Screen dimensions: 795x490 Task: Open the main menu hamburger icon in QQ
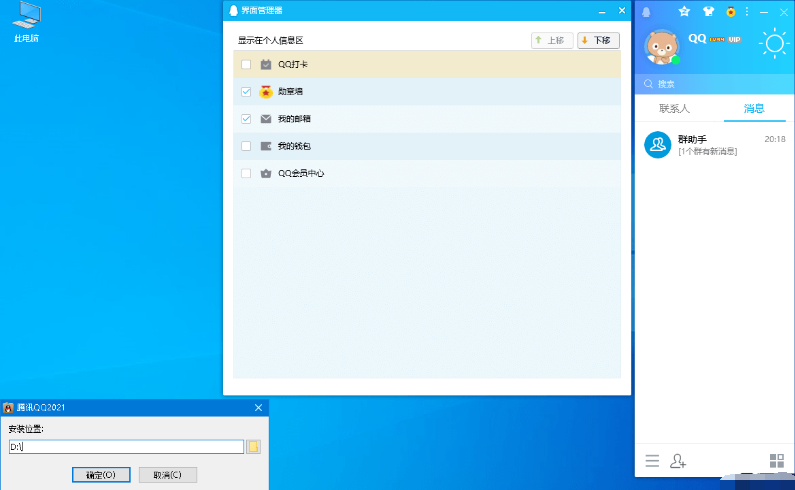(x=652, y=461)
